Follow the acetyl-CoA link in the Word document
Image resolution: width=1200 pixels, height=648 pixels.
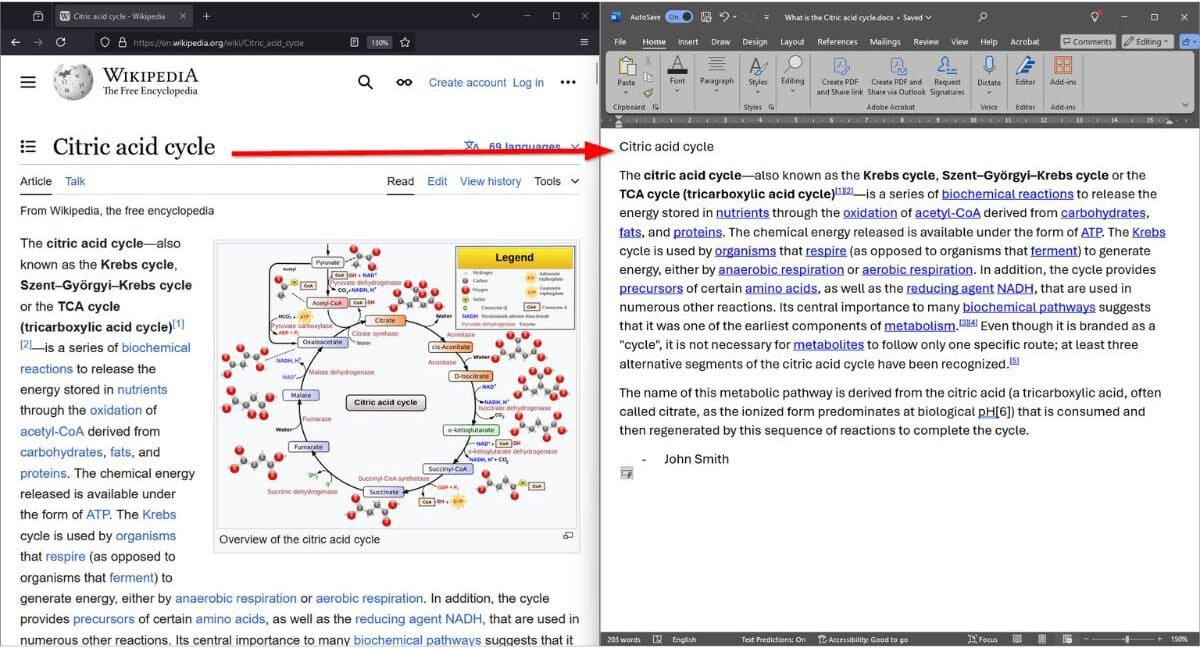(x=948, y=213)
